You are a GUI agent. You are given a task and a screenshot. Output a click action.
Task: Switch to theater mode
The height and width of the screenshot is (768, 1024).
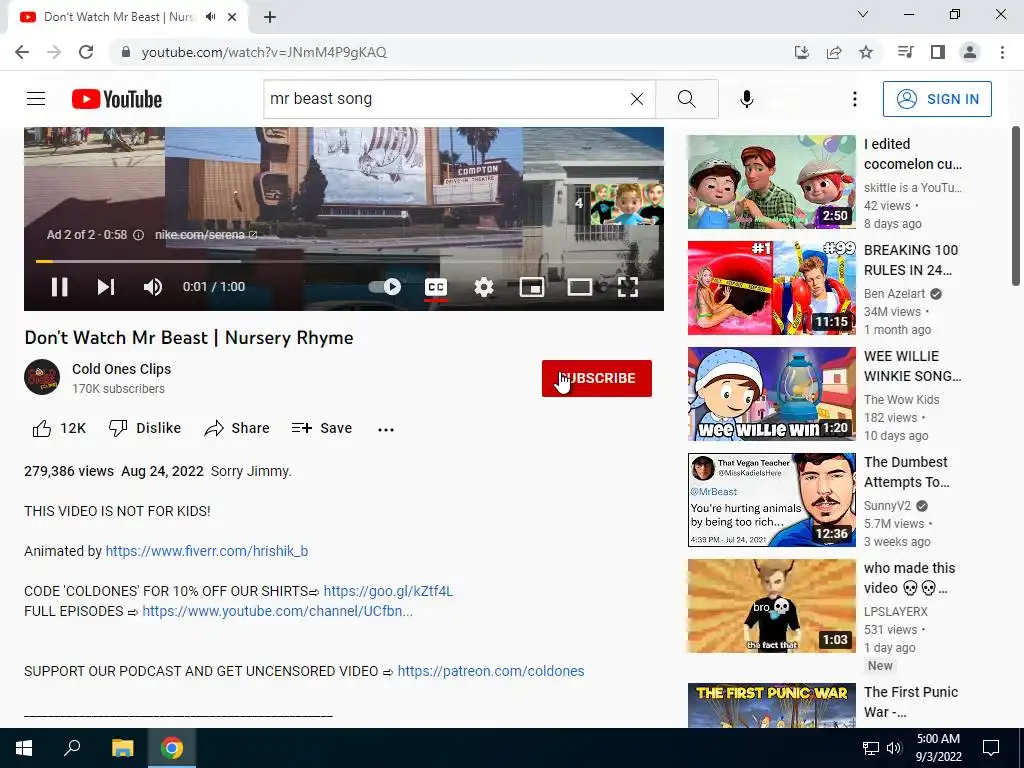[579, 287]
